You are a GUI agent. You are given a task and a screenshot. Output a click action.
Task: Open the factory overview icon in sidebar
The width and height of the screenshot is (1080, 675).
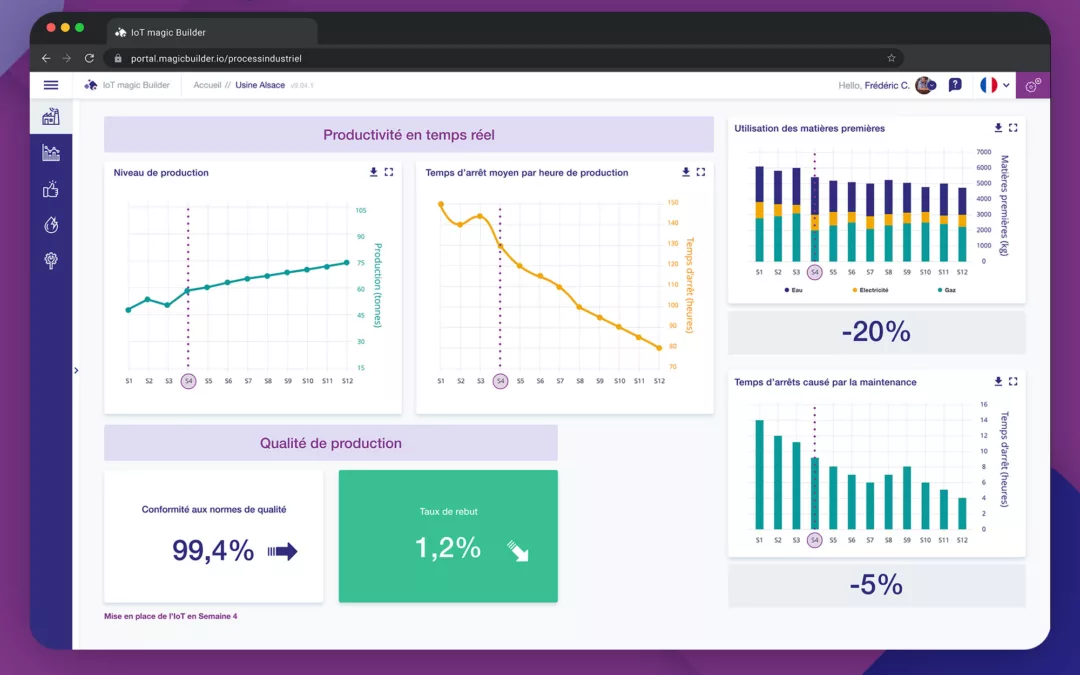pyautogui.click(x=51, y=117)
